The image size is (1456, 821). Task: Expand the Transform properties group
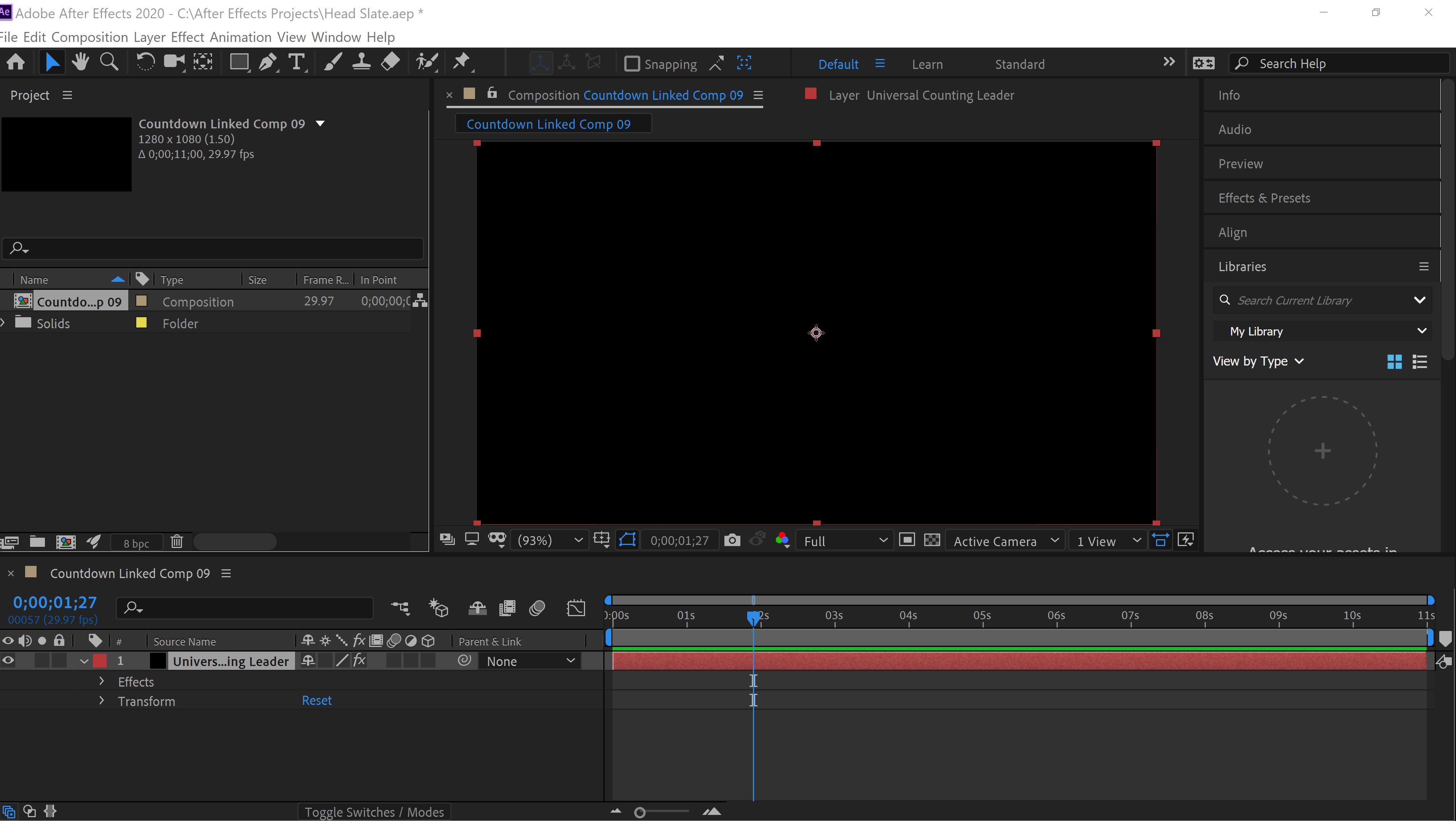[x=102, y=701]
